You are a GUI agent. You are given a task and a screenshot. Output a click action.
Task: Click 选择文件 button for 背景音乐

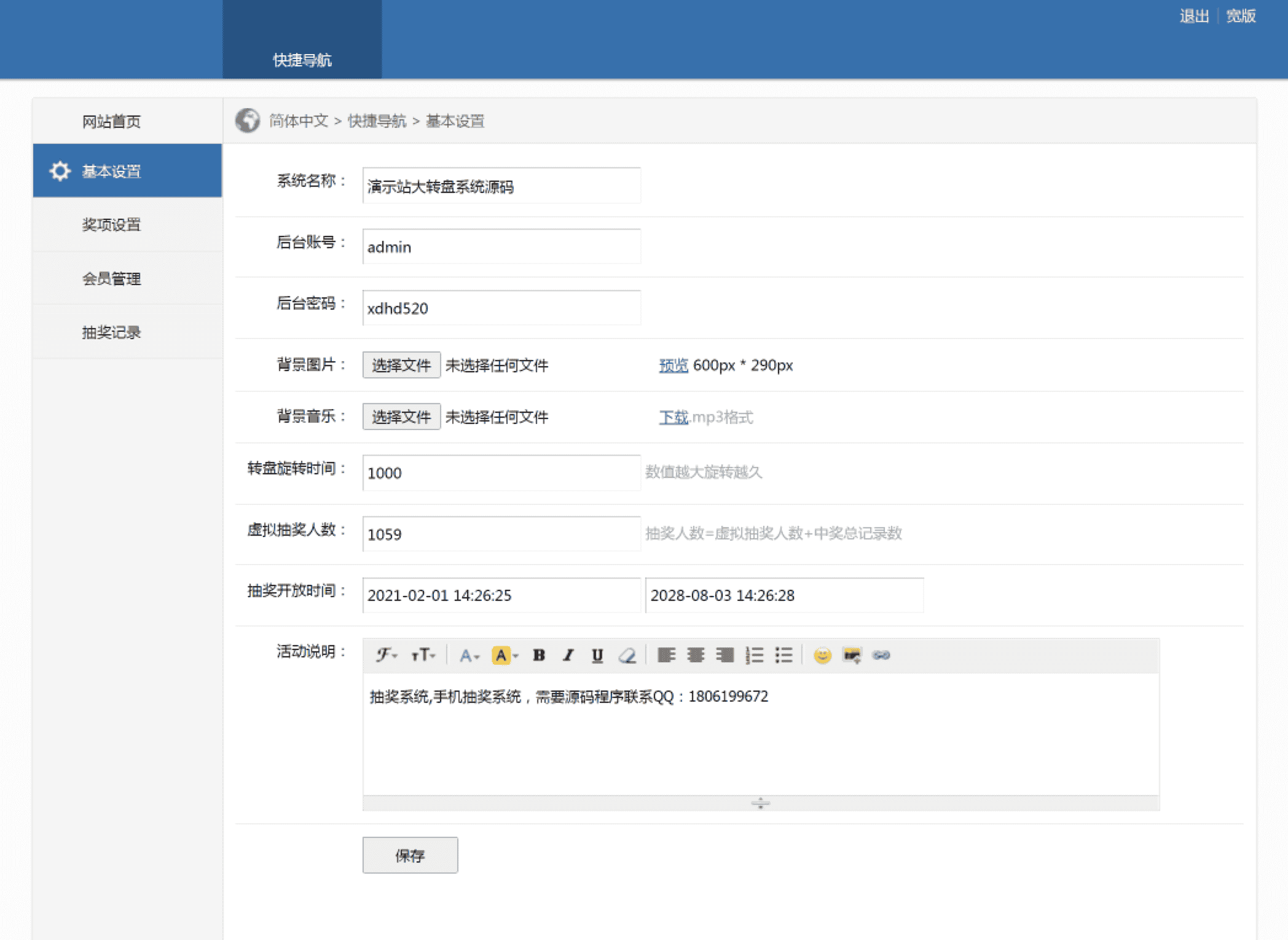[x=401, y=417]
